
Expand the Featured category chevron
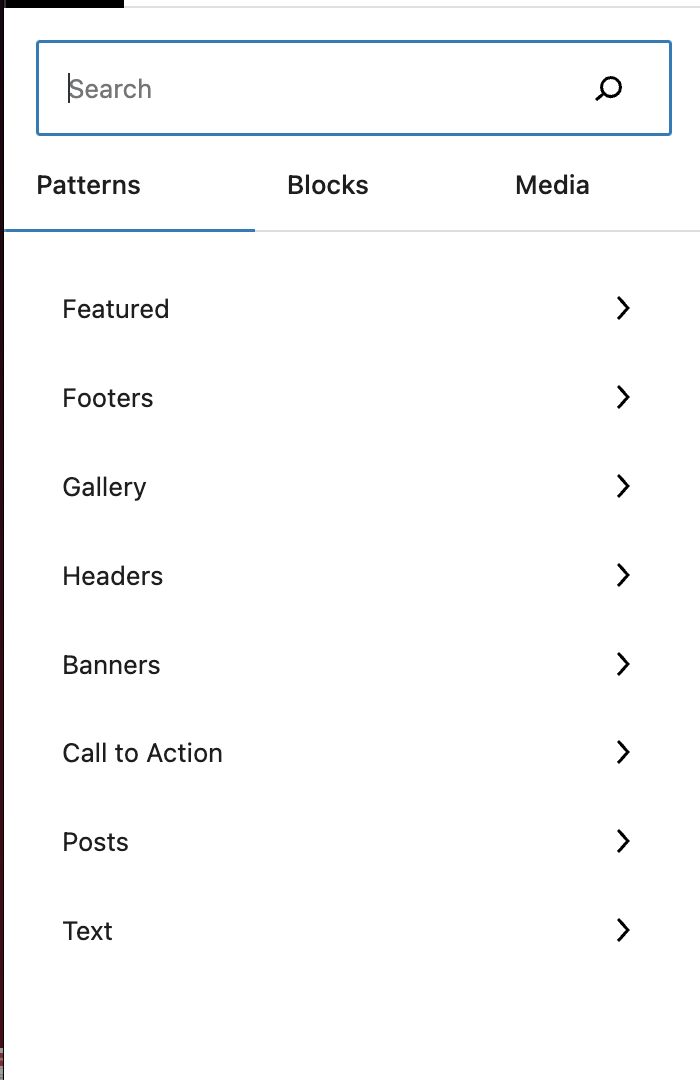[x=622, y=308]
